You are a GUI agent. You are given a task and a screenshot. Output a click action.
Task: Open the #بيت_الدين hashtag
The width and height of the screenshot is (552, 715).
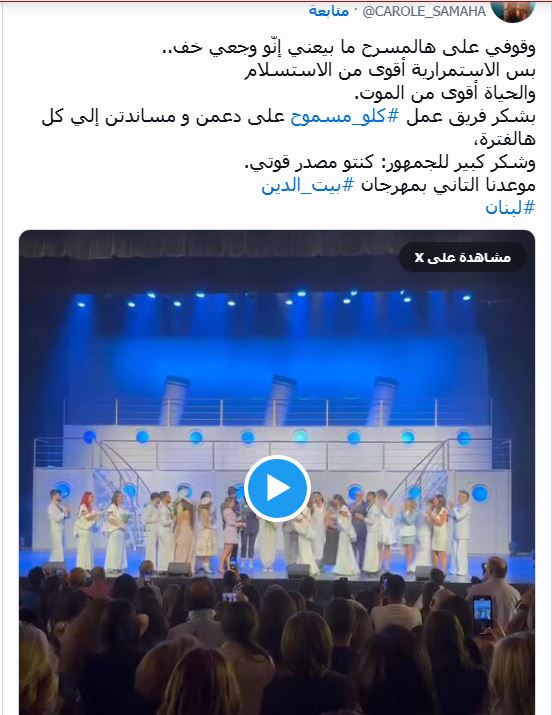point(308,185)
